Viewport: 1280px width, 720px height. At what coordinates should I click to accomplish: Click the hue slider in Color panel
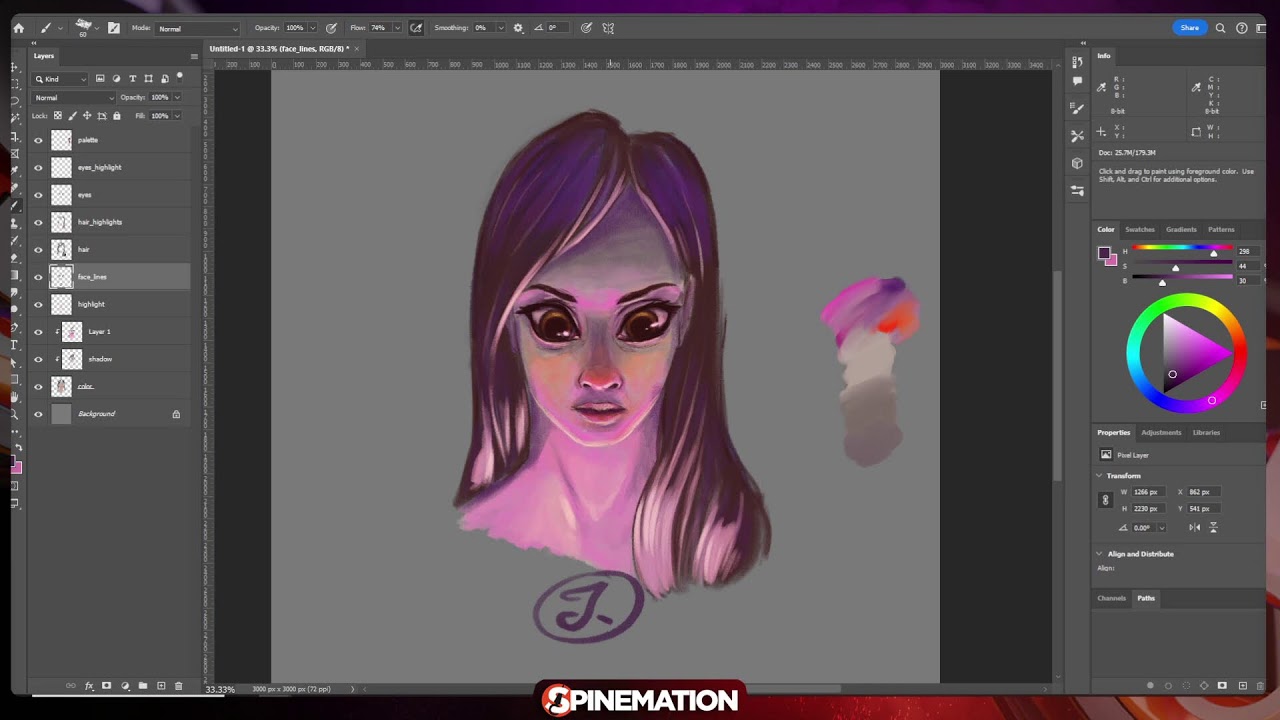click(1182, 247)
